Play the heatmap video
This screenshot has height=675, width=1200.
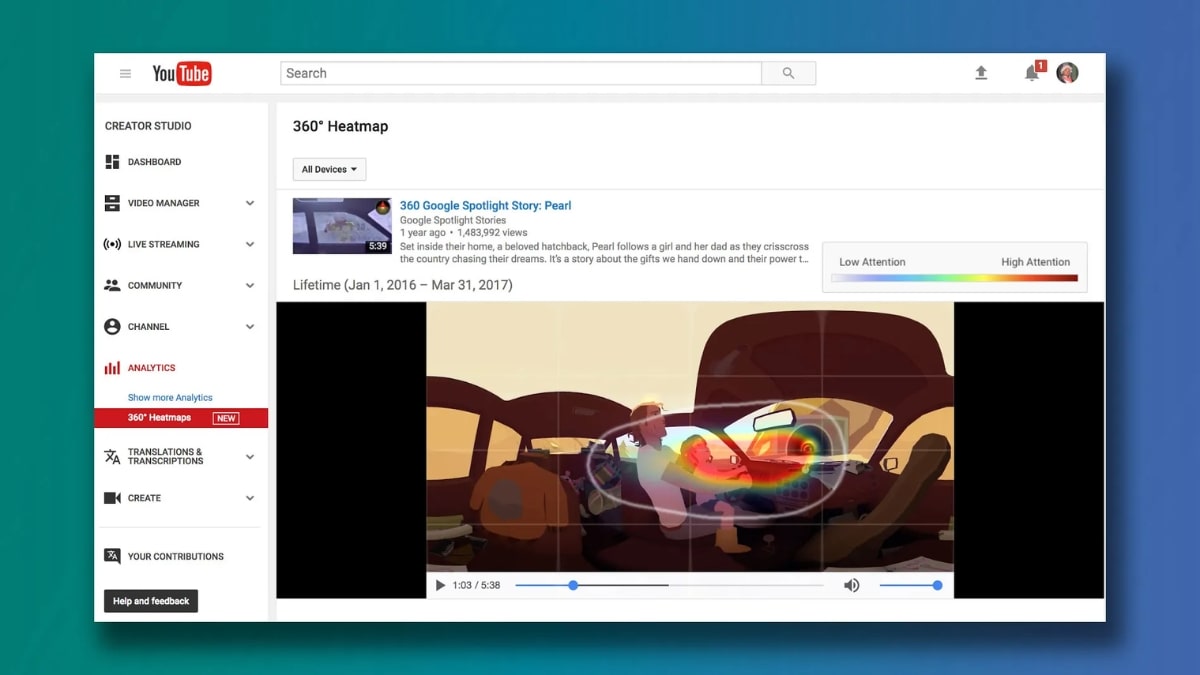440,585
